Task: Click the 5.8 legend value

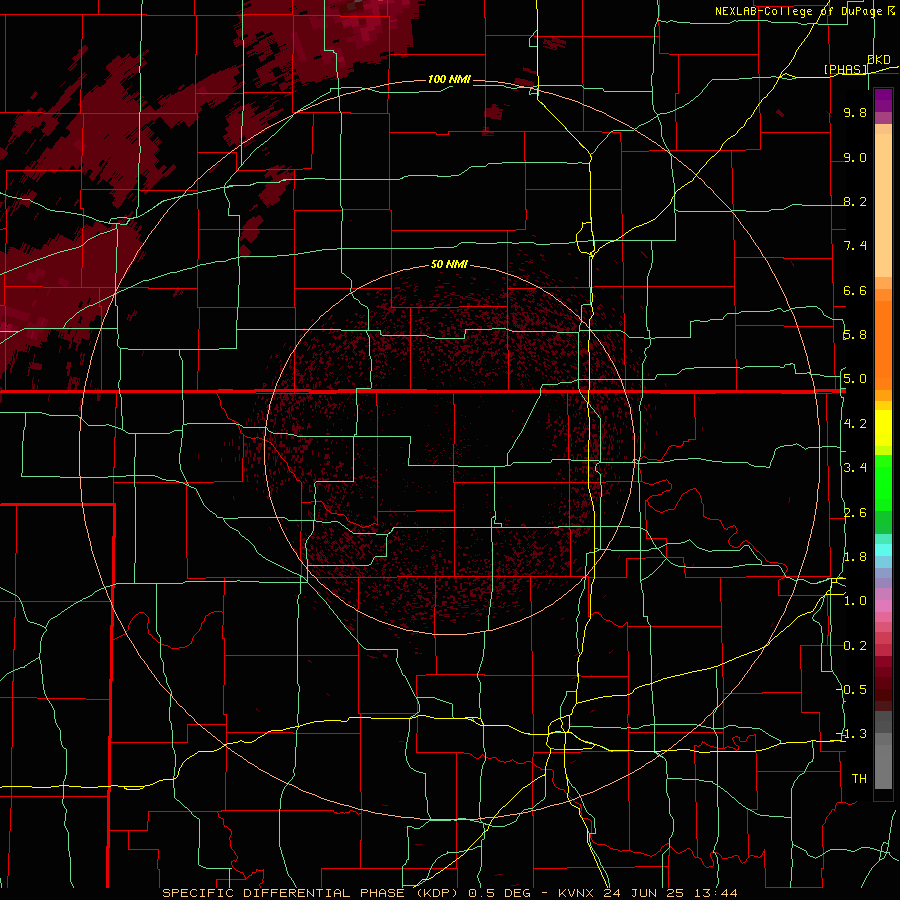Action: (855, 335)
